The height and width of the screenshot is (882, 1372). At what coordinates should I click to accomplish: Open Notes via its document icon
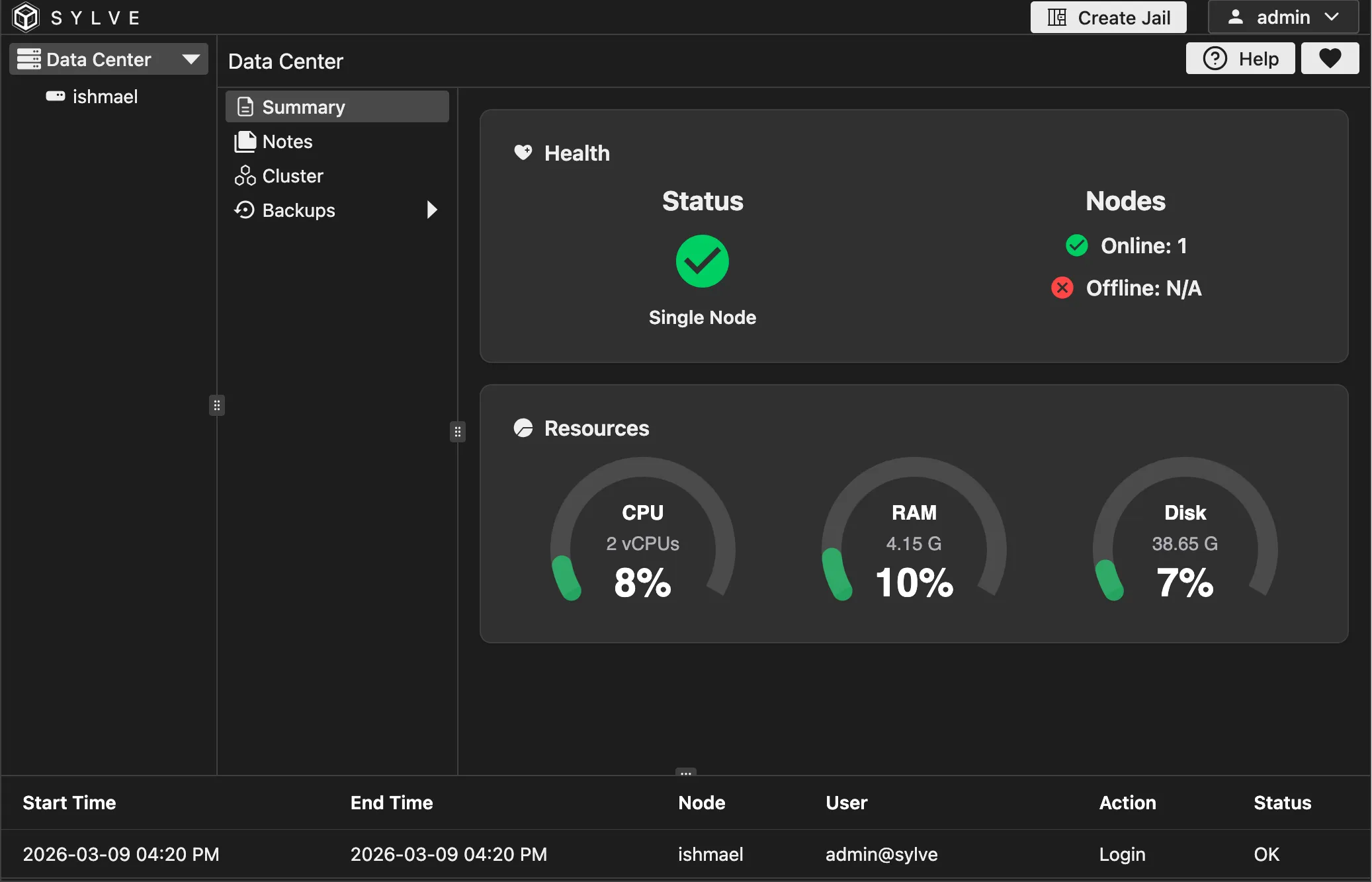pos(245,141)
